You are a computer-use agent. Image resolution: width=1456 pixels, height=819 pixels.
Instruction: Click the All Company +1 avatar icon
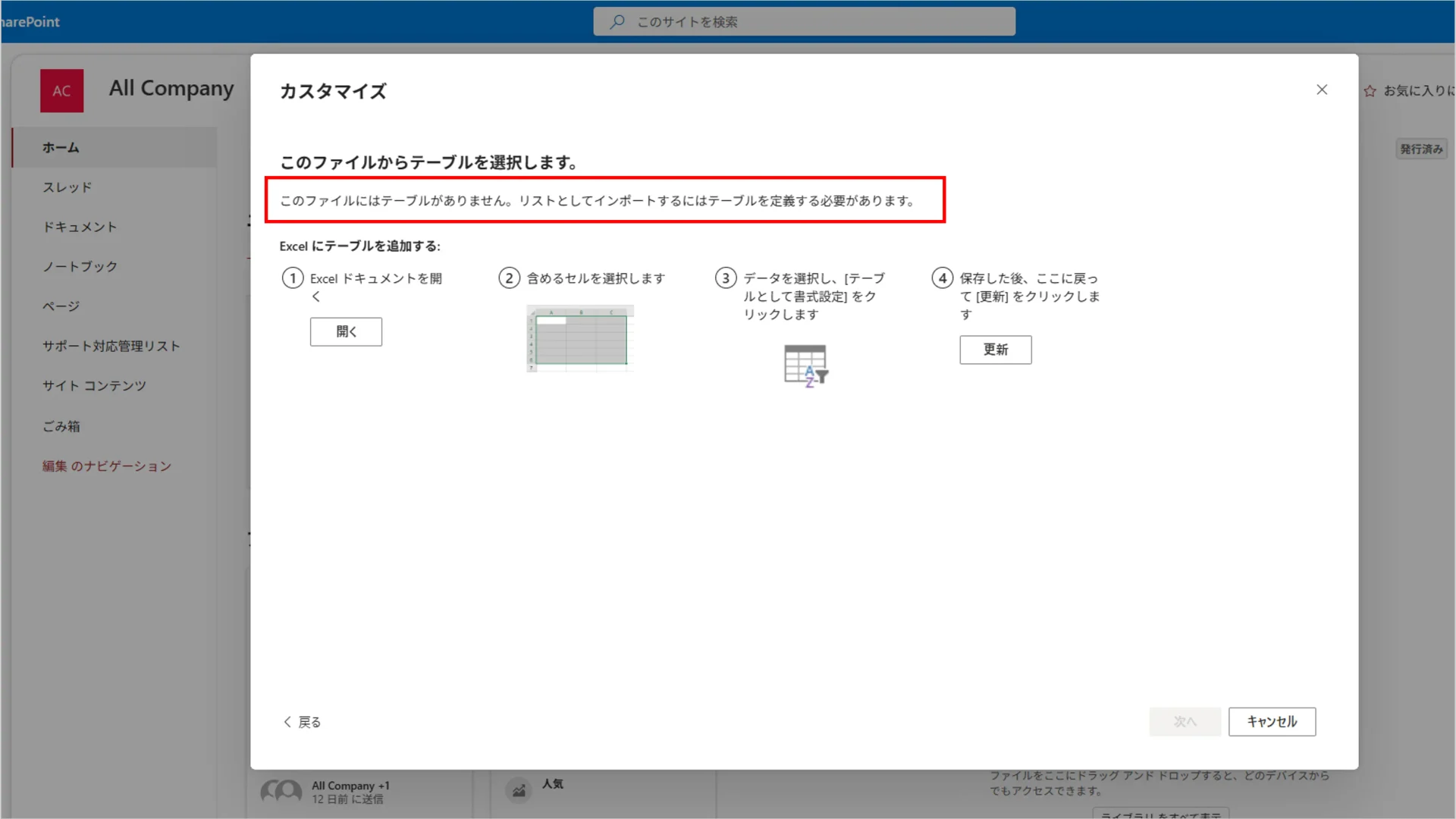tap(281, 792)
